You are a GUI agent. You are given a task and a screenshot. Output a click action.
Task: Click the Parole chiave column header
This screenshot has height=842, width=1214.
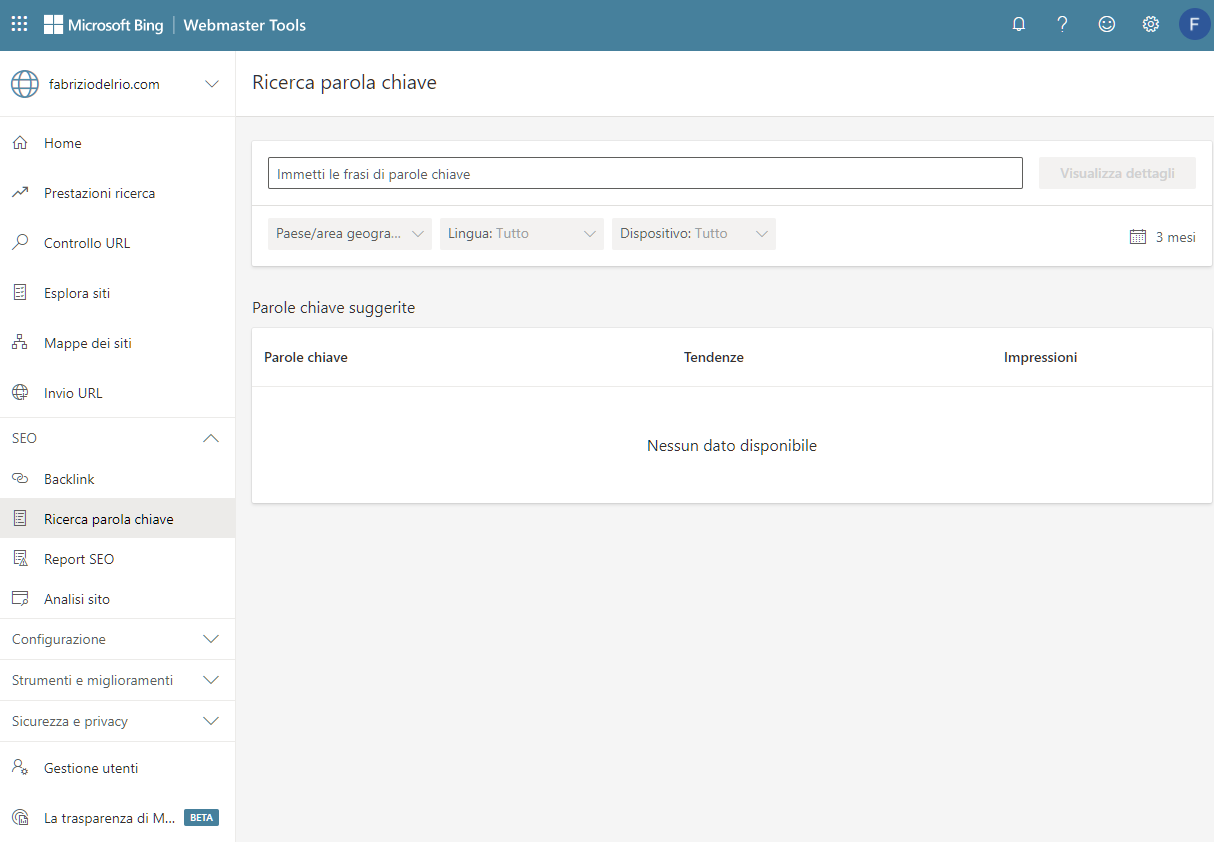306,357
